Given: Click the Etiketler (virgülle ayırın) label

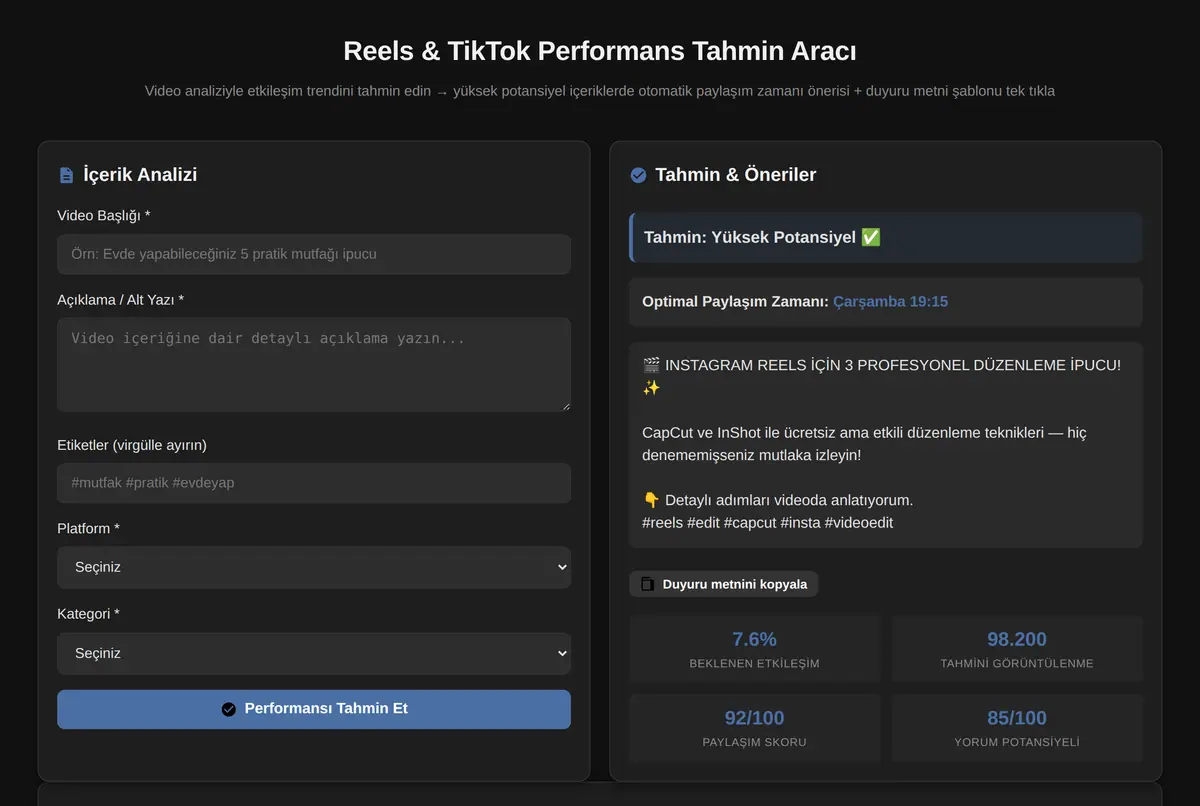Looking at the screenshot, I should pyautogui.click(x=132, y=445).
